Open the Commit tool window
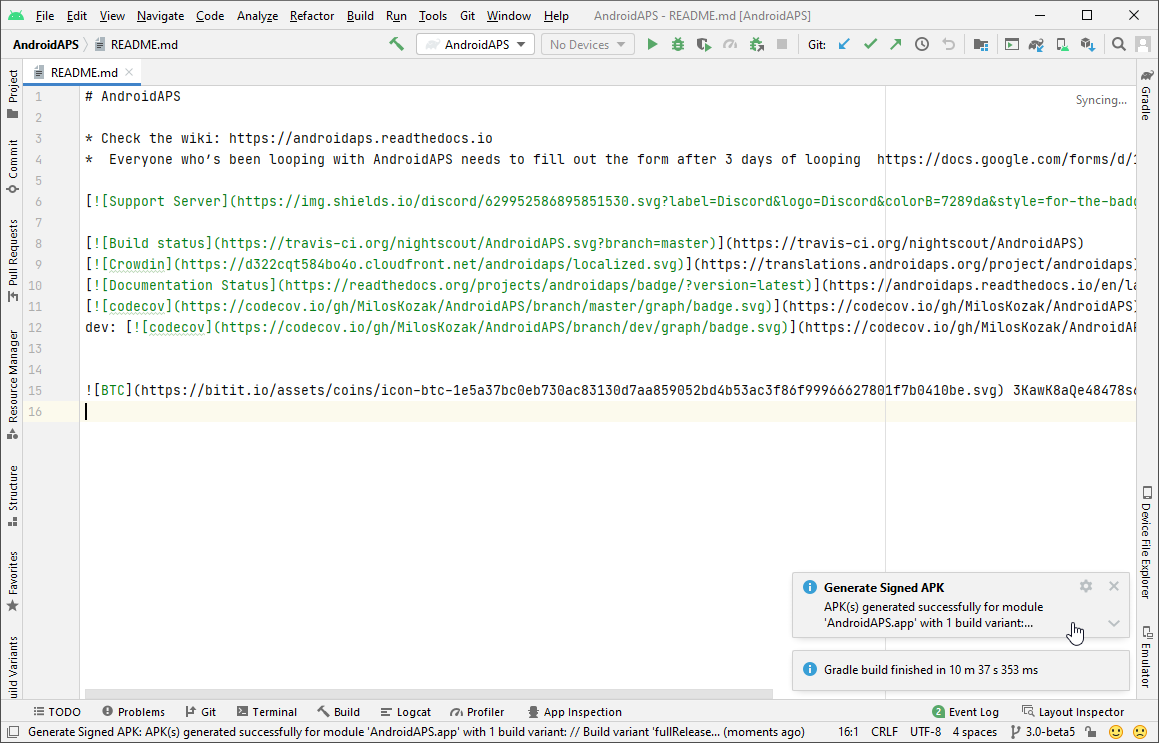The height and width of the screenshot is (743, 1159). (x=12, y=166)
